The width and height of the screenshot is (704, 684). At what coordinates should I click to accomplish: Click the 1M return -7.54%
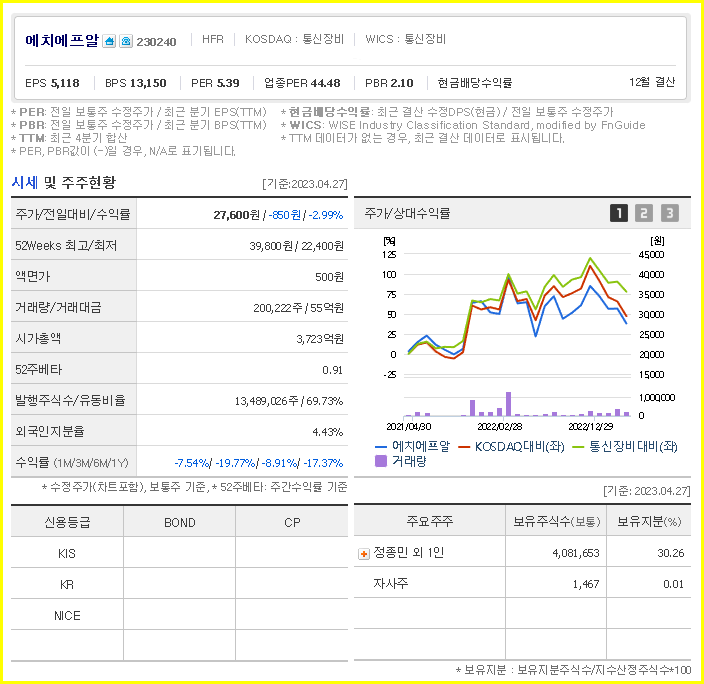(x=192, y=463)
